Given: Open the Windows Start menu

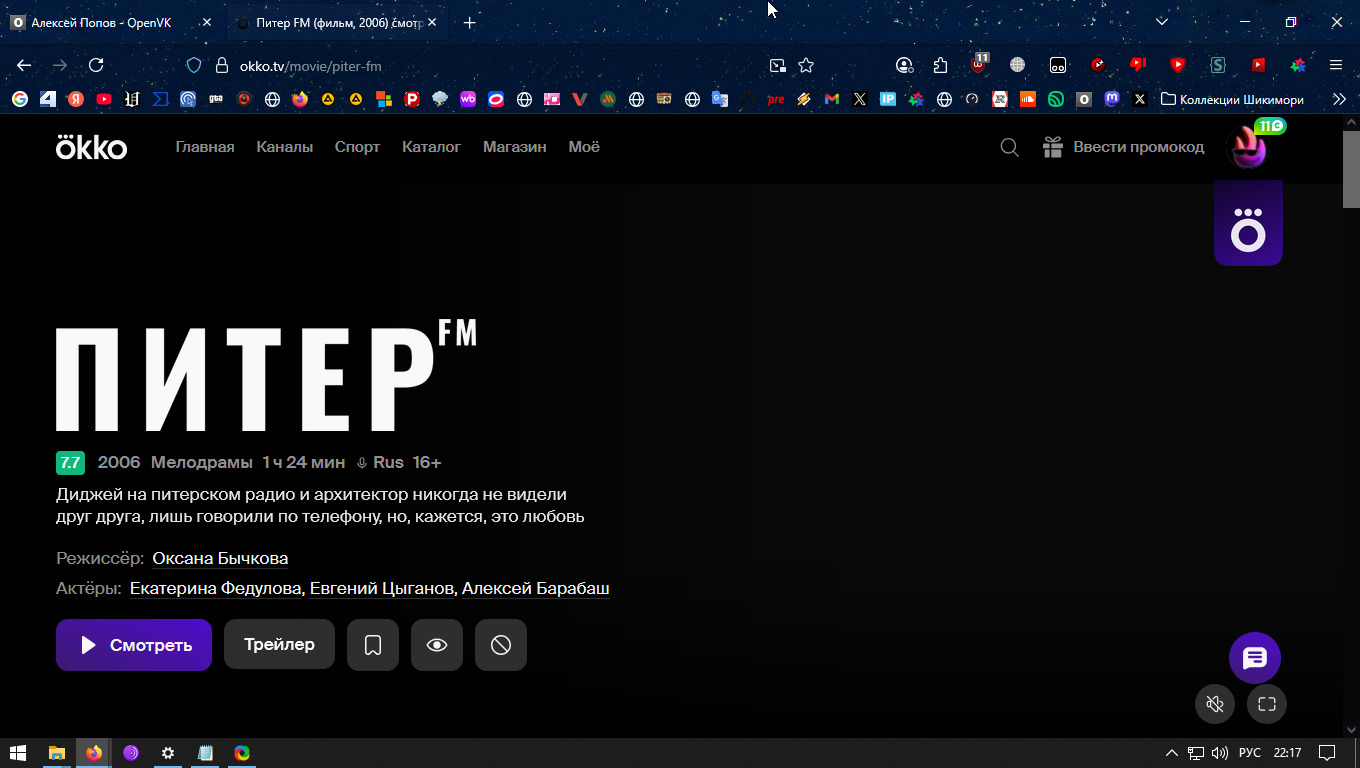Looking at the screenshot, I should pyautogui.click(x=18, y=753).
